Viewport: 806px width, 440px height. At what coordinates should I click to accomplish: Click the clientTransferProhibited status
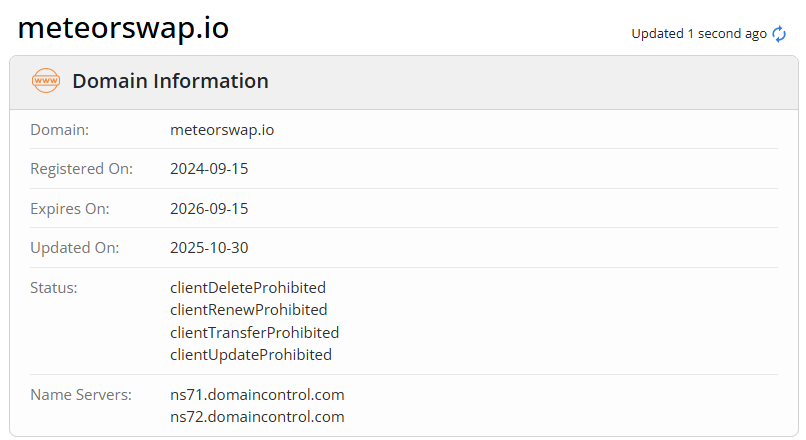[254, 332]
